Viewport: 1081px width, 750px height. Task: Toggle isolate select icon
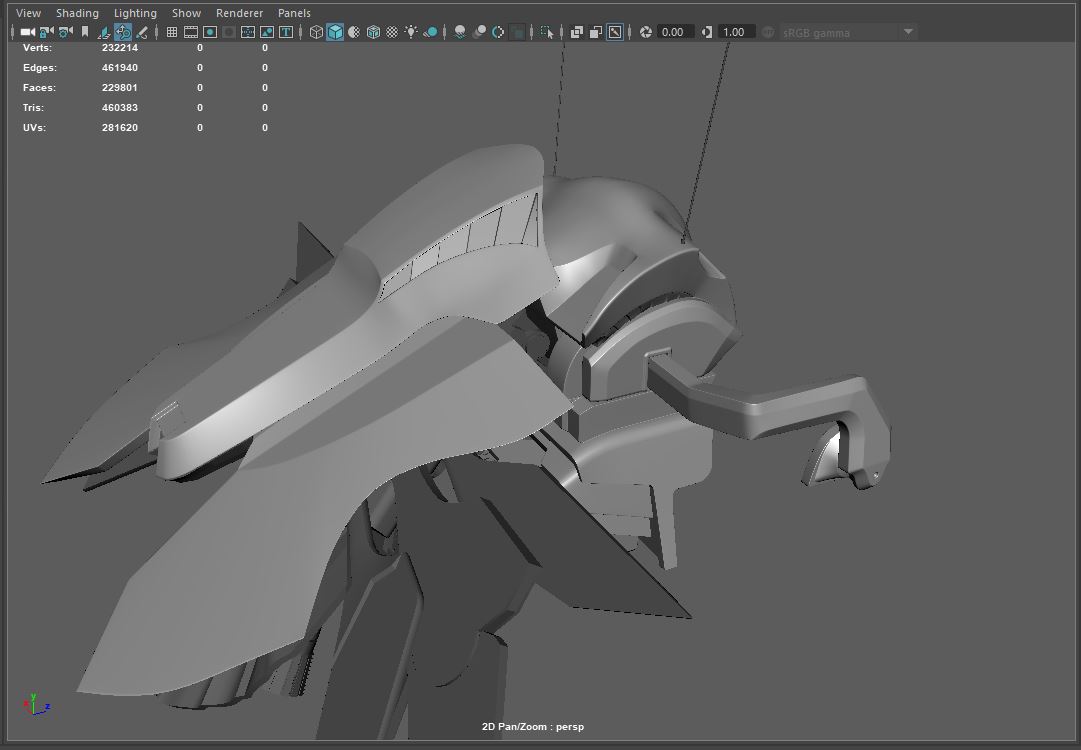click(x=547, y=32)
